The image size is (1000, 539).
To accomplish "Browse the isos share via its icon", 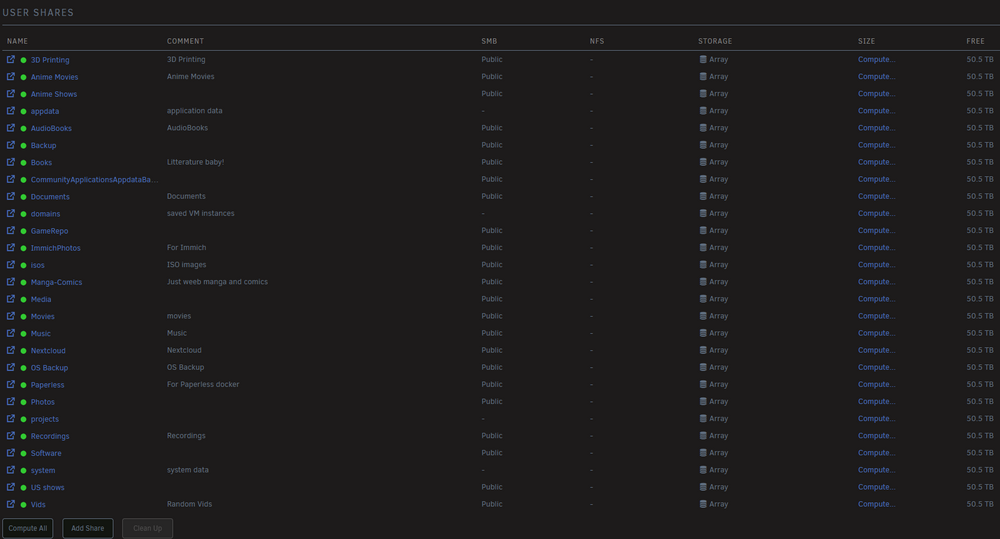I will [11, 265].
